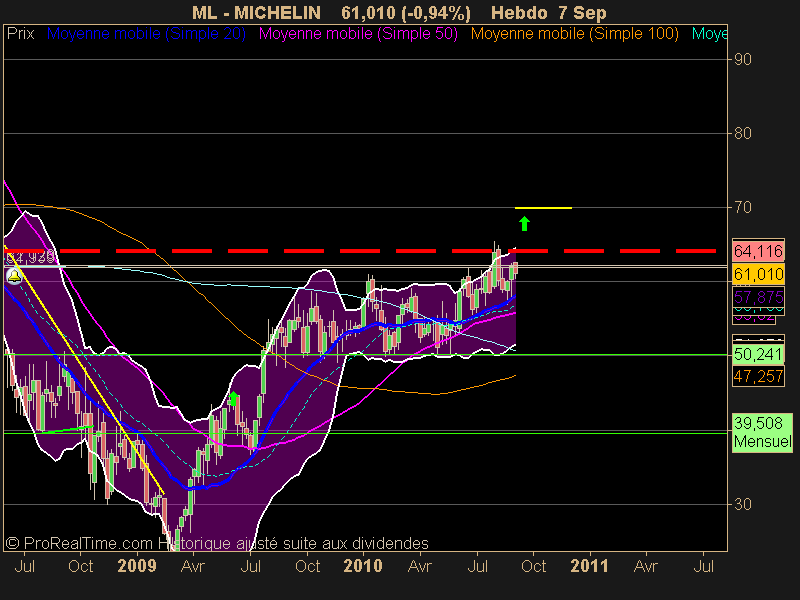Viewport: 800px width, 600px height.
Task: Click the '2009' label on time axis
Action: tap(137, 566)
